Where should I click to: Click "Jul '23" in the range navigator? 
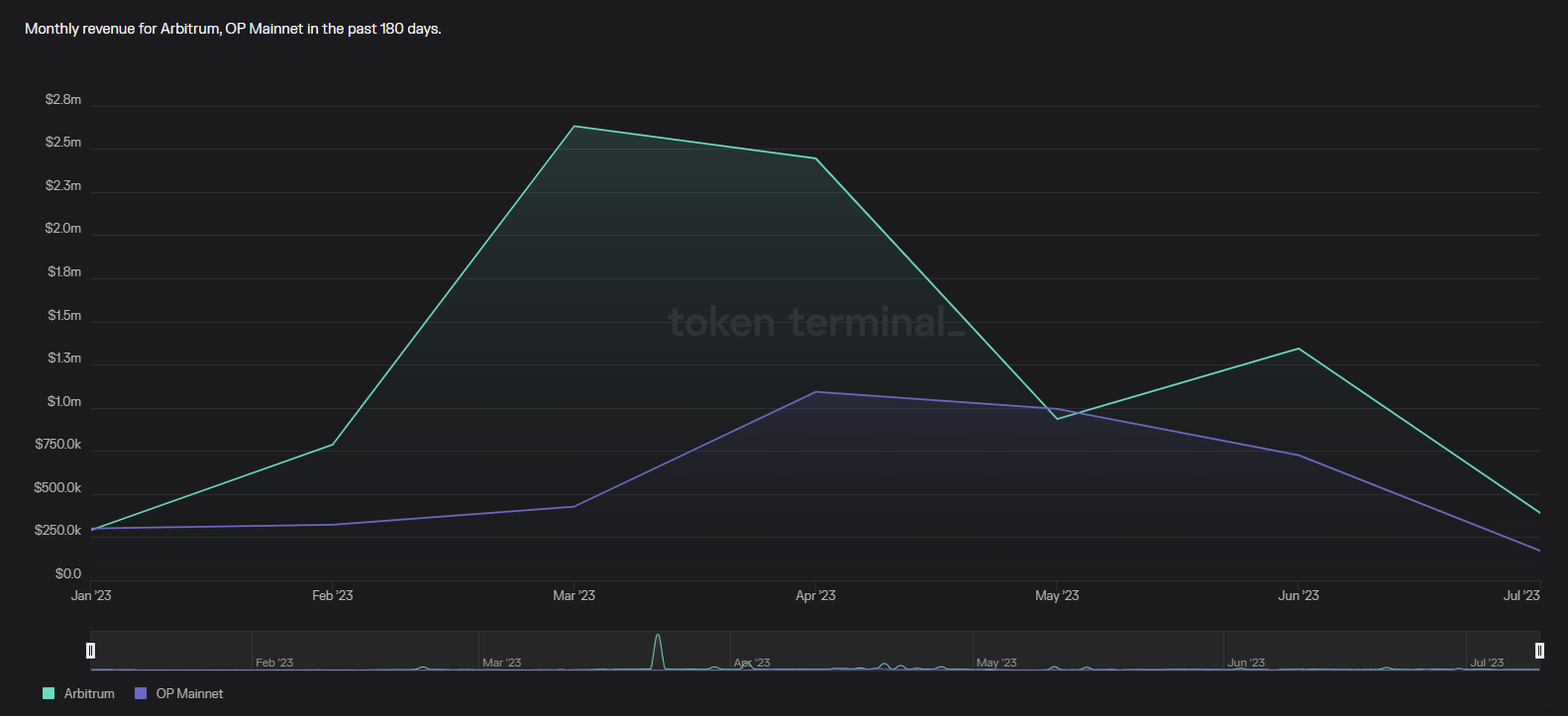click(x=1487, y=663)
